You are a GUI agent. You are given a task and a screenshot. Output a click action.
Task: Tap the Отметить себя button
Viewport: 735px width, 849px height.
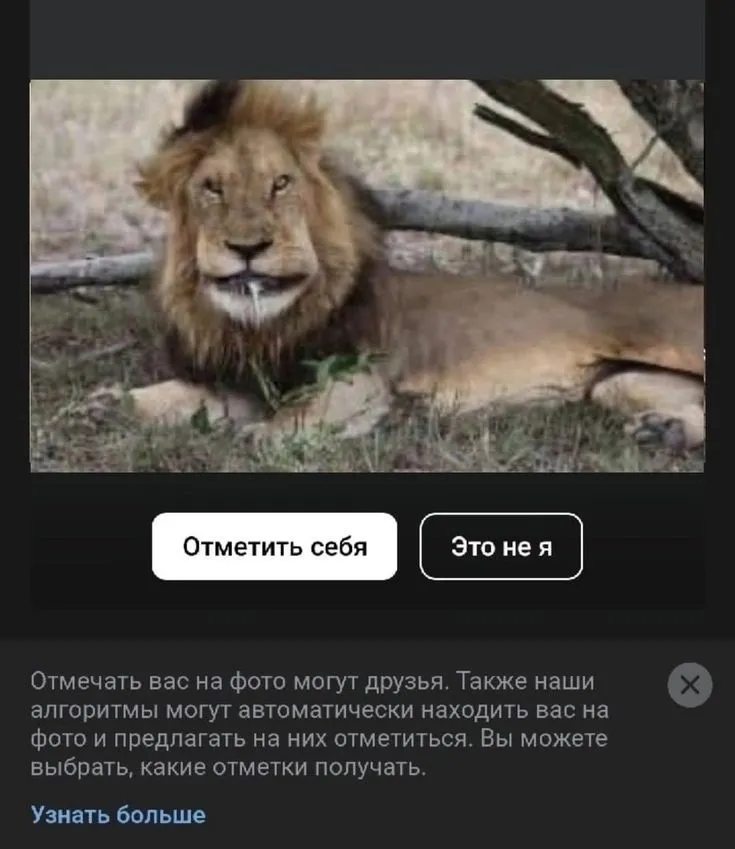[275, 546]
